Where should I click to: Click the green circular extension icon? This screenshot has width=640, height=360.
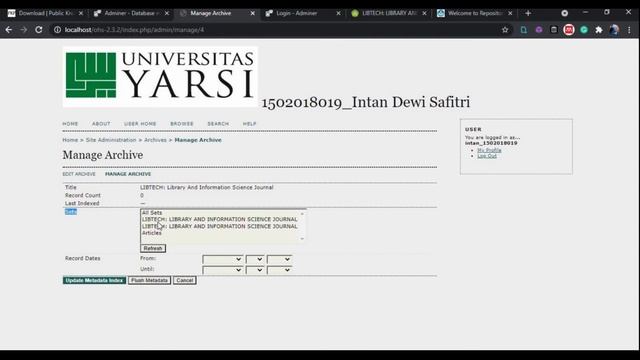(584, 30)
